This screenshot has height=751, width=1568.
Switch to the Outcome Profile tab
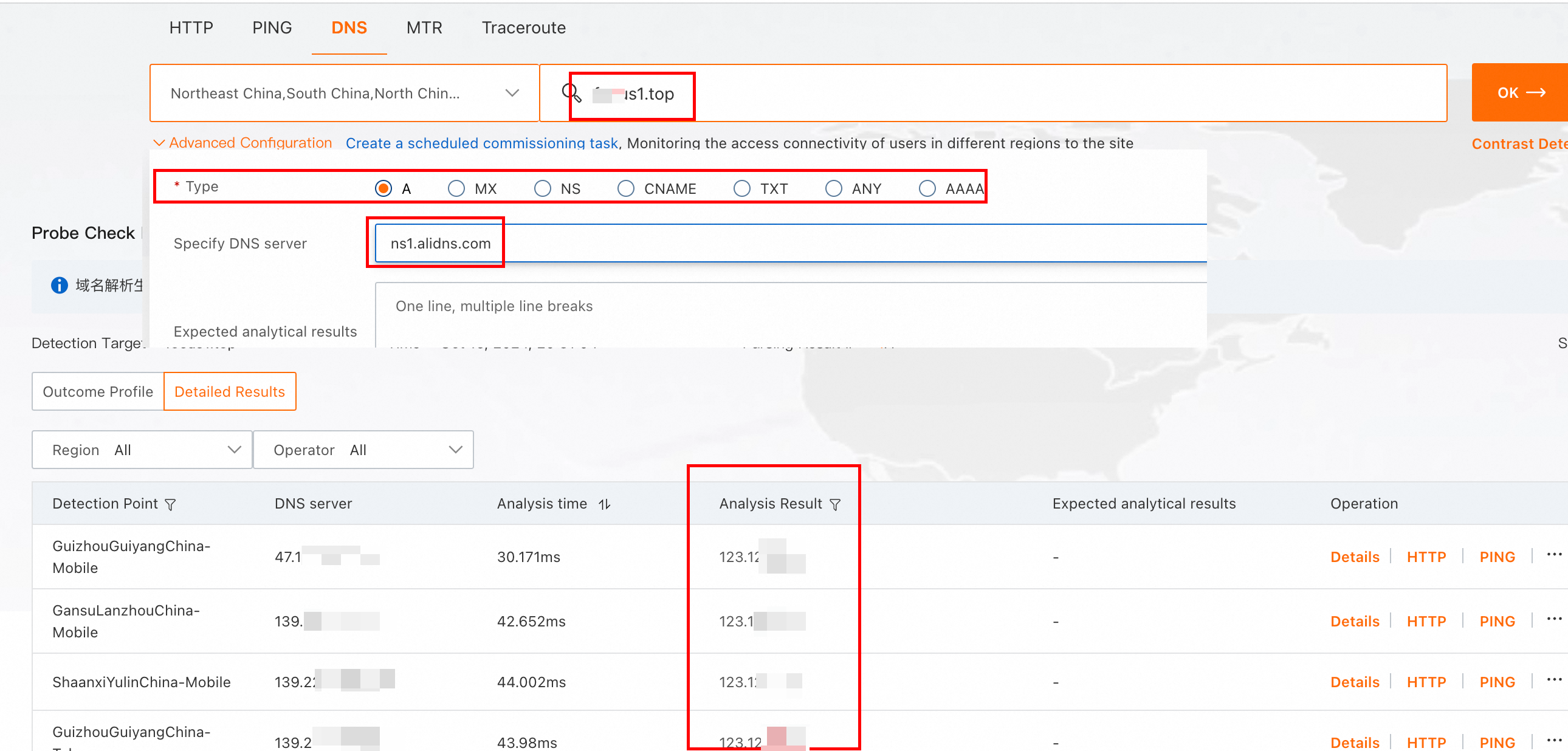click(97, 391)
